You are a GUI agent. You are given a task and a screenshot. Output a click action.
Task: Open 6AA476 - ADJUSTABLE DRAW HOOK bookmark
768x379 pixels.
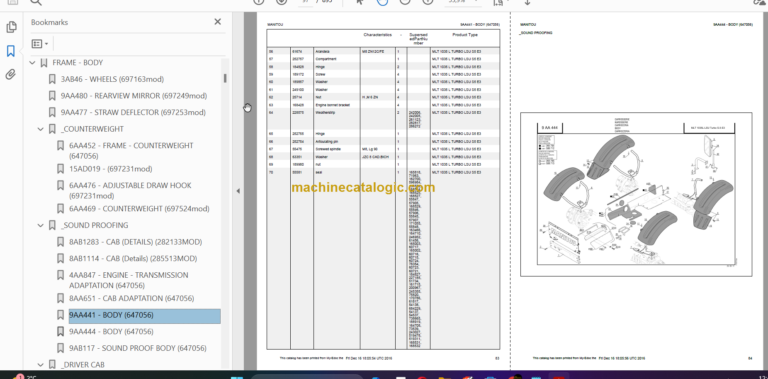[x=130, y=190]
